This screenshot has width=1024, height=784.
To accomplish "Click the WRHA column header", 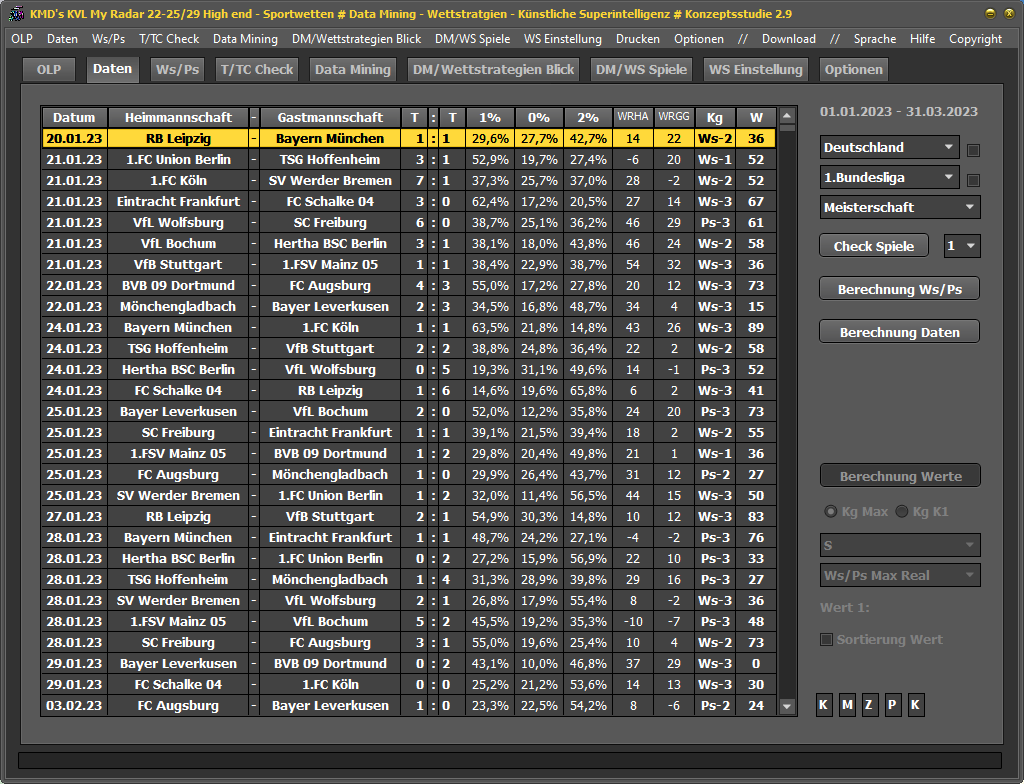I will [x=633, y=118].
